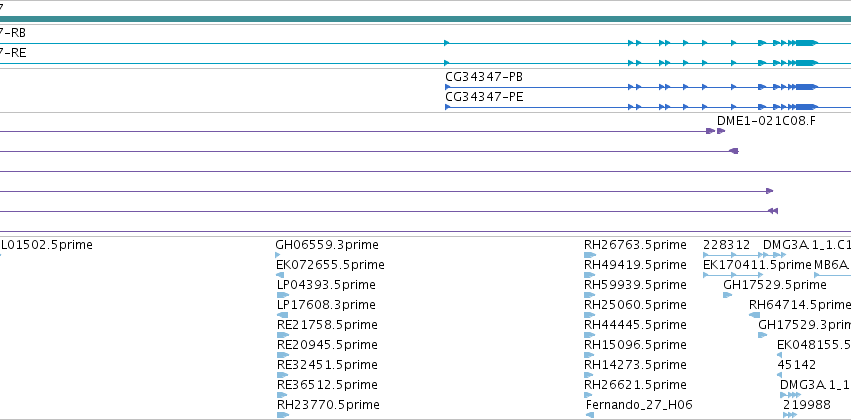Click the CG34347-PE transcript label
This screenshot has height=420, width=851.
click(484, 97)
